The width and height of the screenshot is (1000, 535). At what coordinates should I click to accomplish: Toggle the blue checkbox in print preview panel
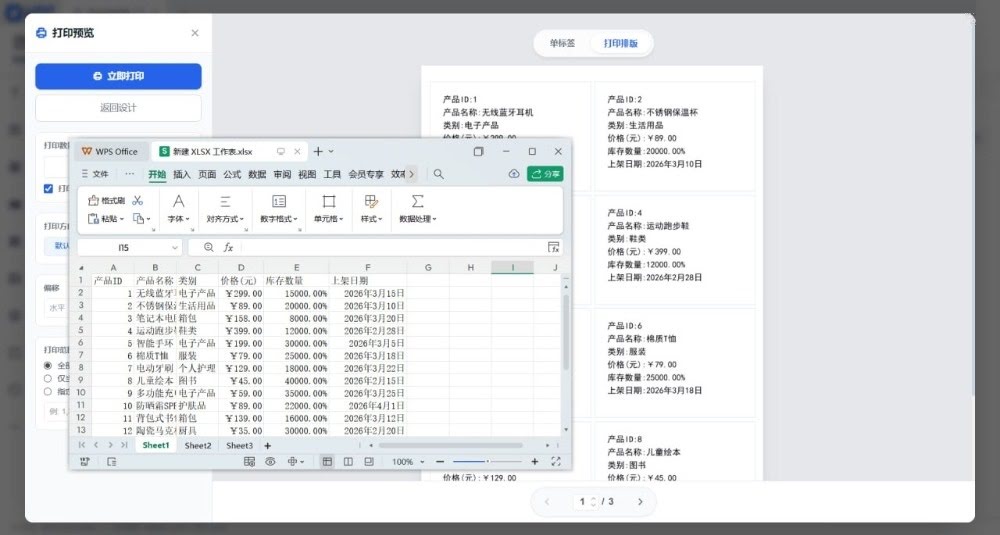tap(48, 188)
